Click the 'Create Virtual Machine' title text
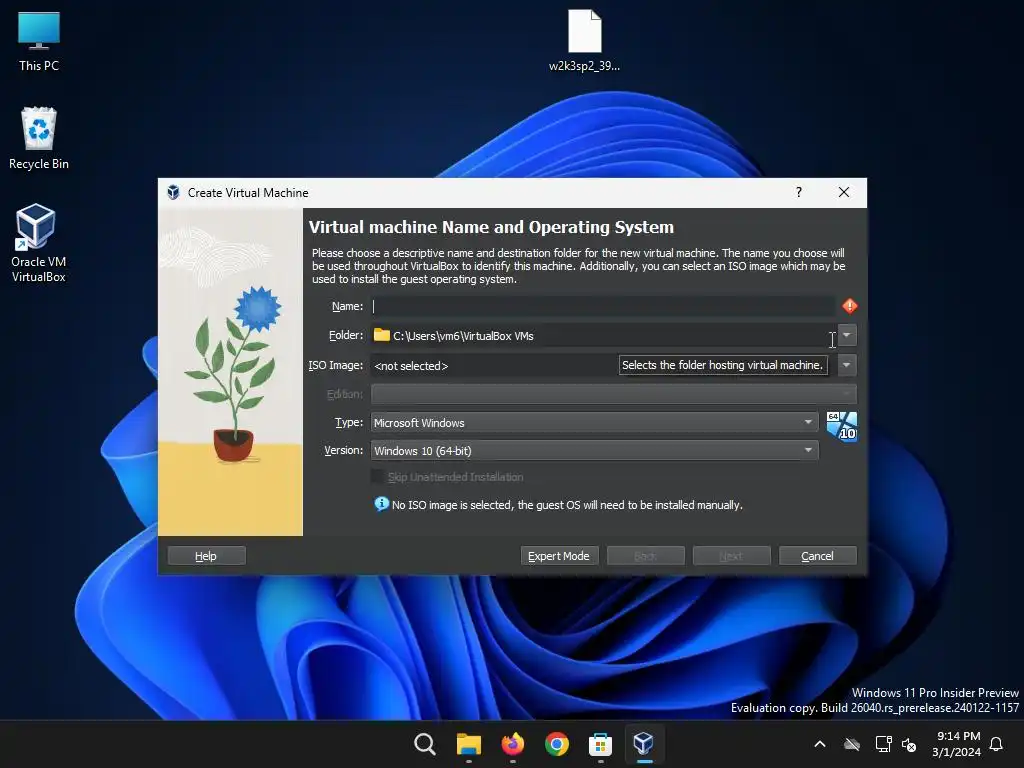Image resolution: width=1024 pixels, height=768 pixels. 248,193
